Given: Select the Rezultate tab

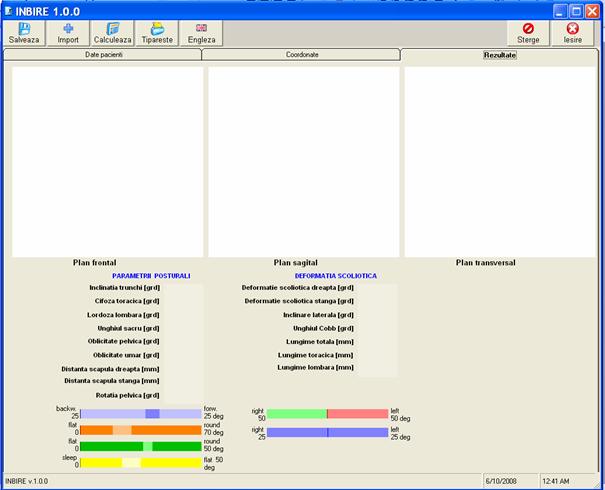Looking at the screenshot, I should 500,54.
